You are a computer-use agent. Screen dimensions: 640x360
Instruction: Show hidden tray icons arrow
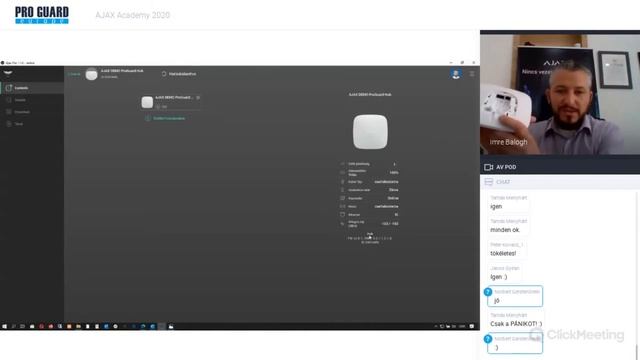436,327
